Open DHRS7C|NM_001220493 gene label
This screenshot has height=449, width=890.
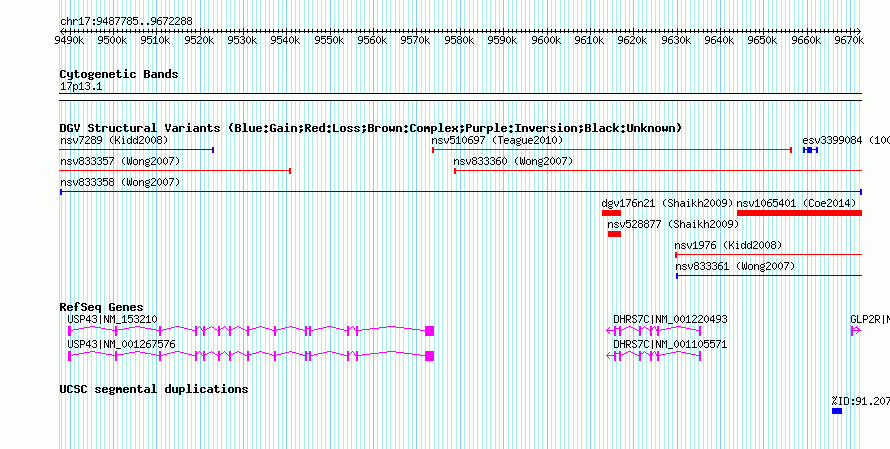(670, 320)
